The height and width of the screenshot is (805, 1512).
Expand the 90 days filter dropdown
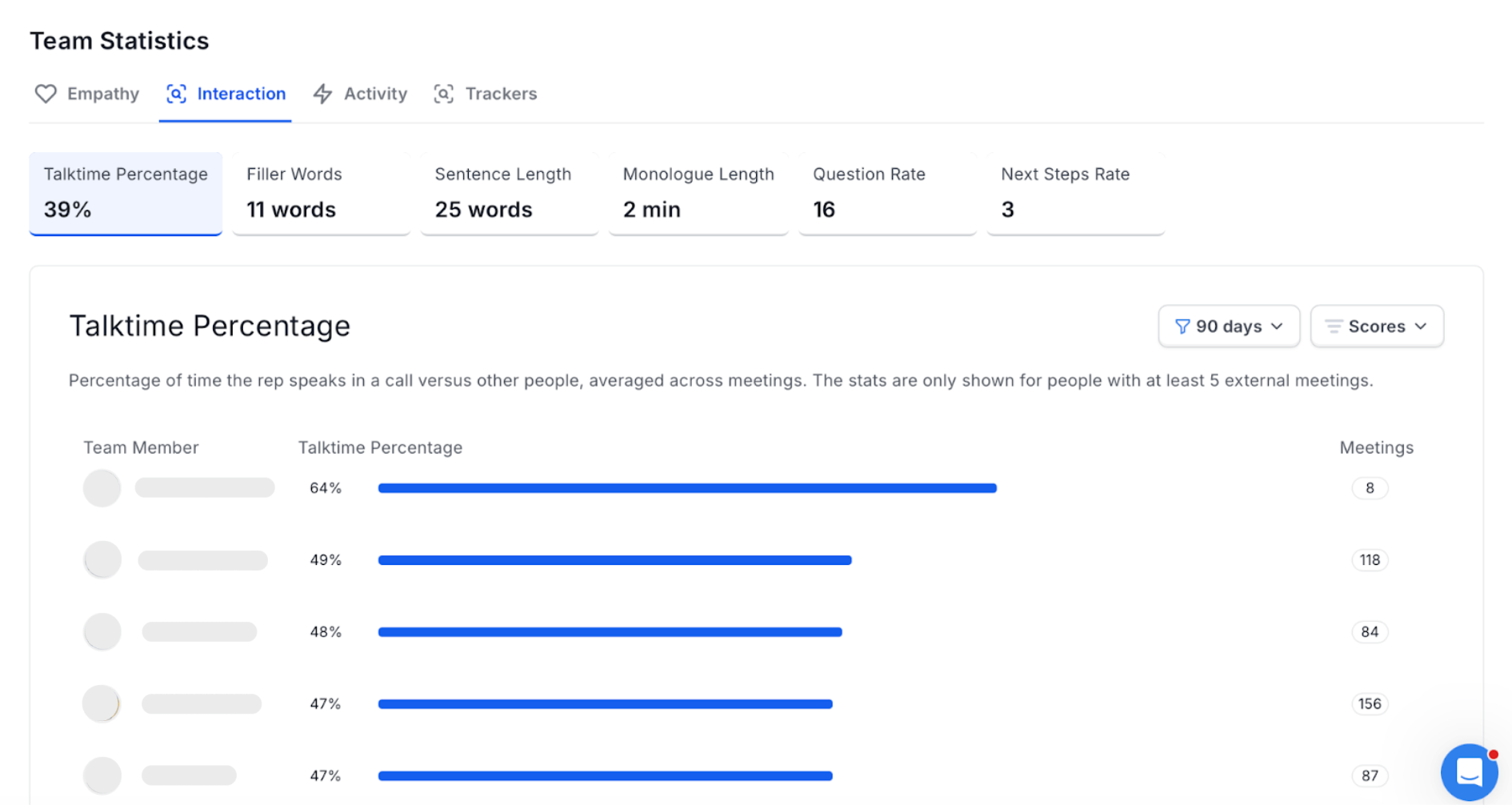(1229, 326)
